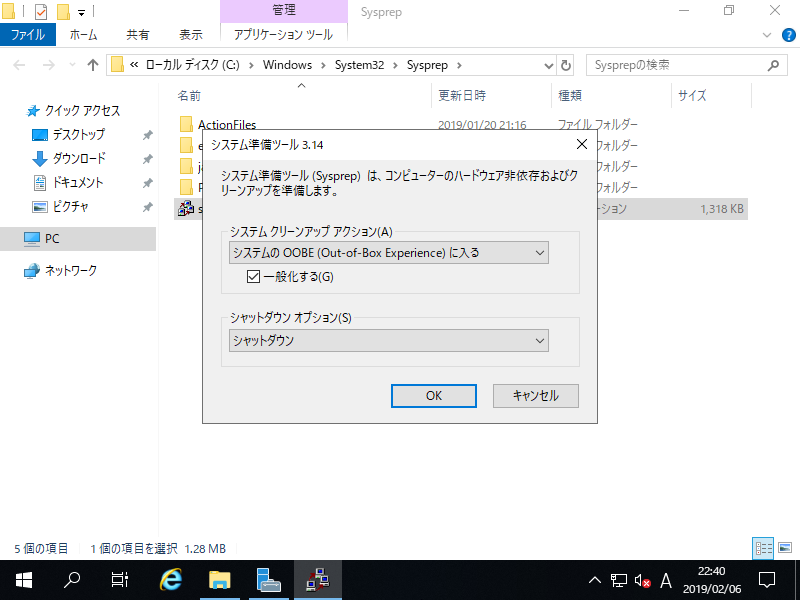Click Windows in the address bar
800x600 pixels.
click(287, 65)
